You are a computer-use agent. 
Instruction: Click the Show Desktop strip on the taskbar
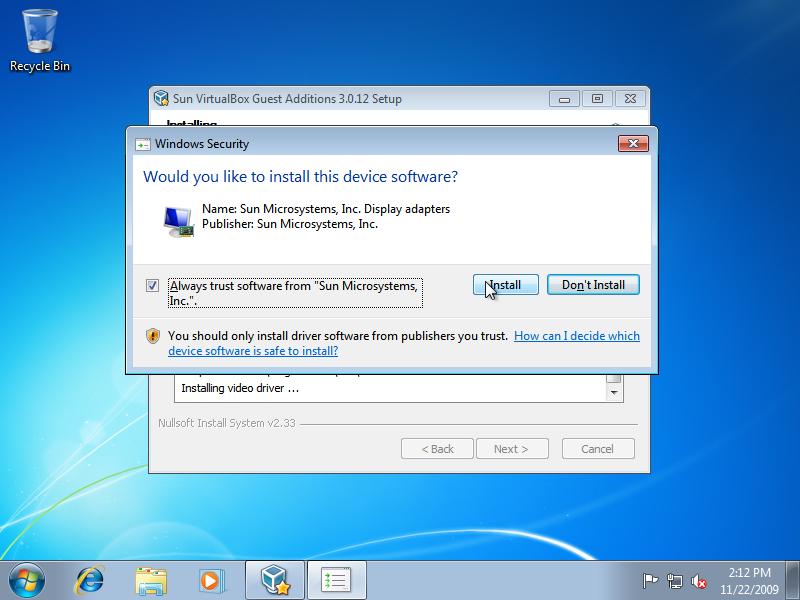point(794,580)
